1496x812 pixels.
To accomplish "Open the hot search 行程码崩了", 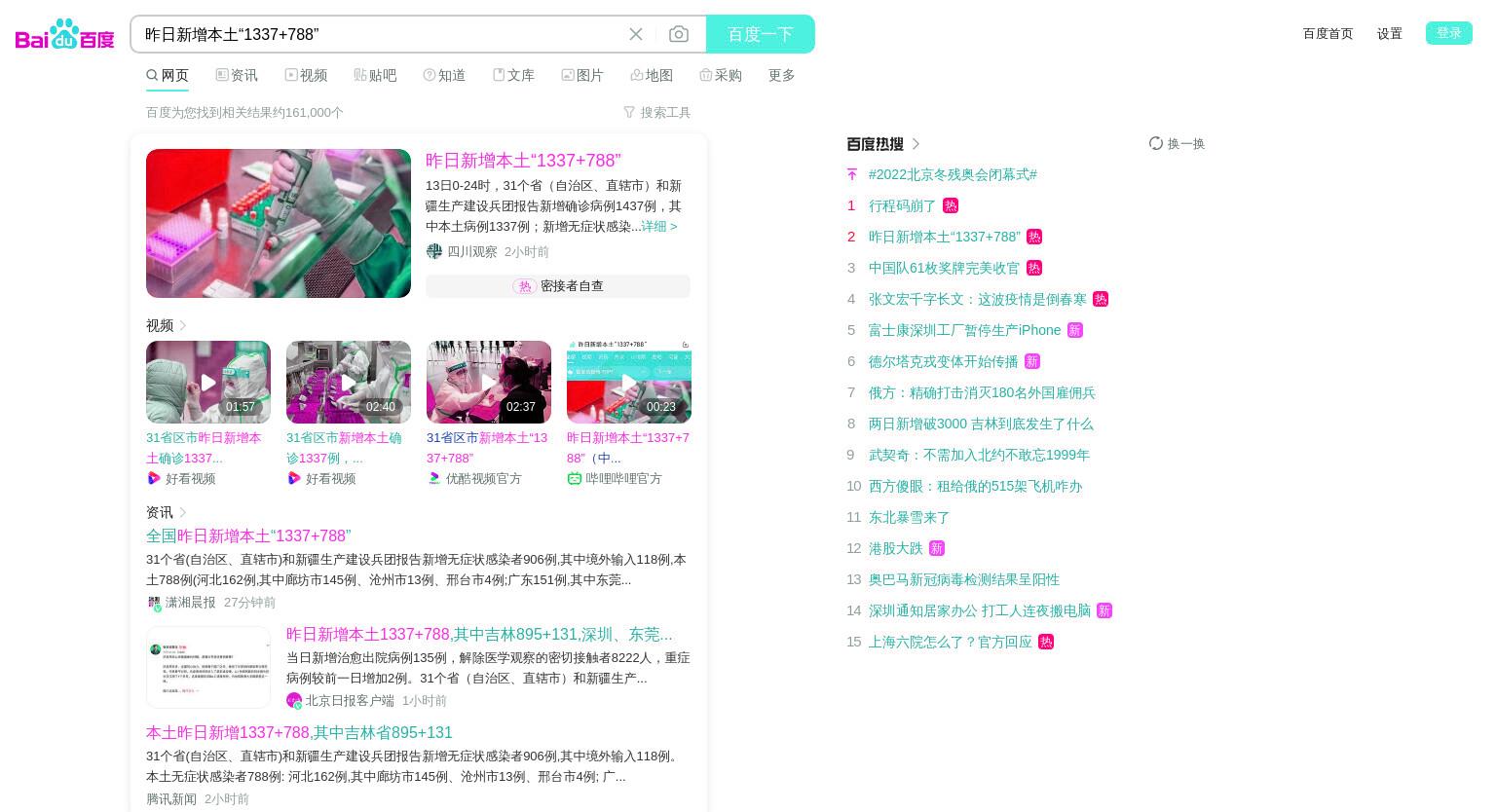I will pyautogui.click(x=902, y=205).
